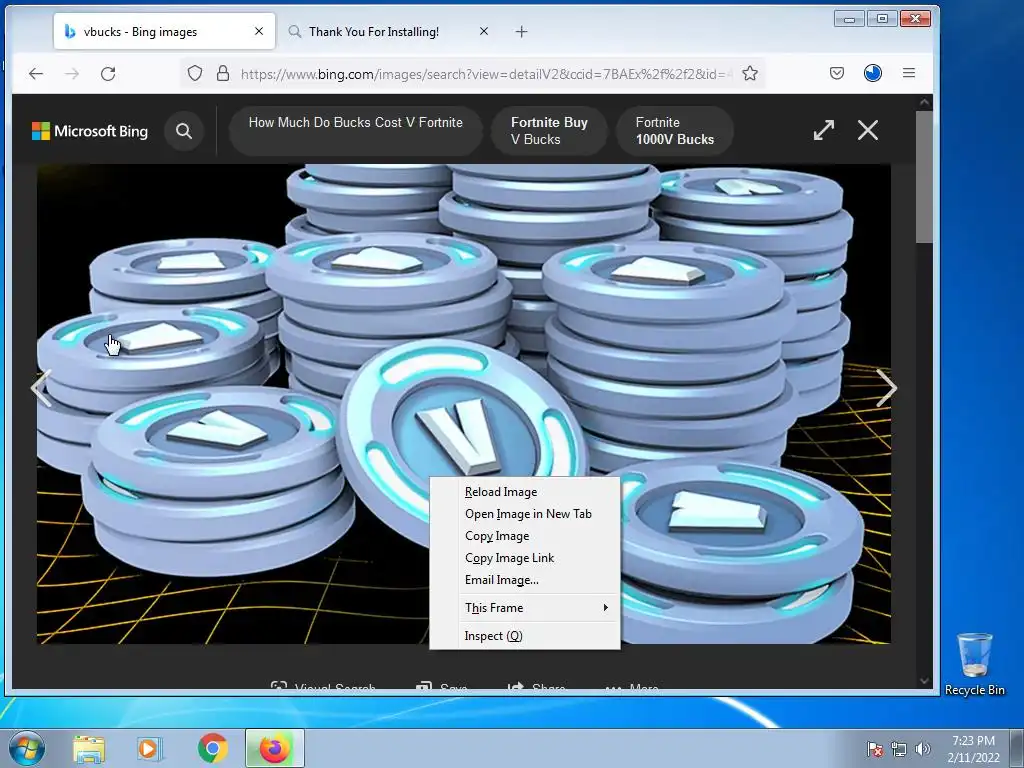Reload the page with the refresh icon
Screen dimensions: 1024x768
pos(108,74)
